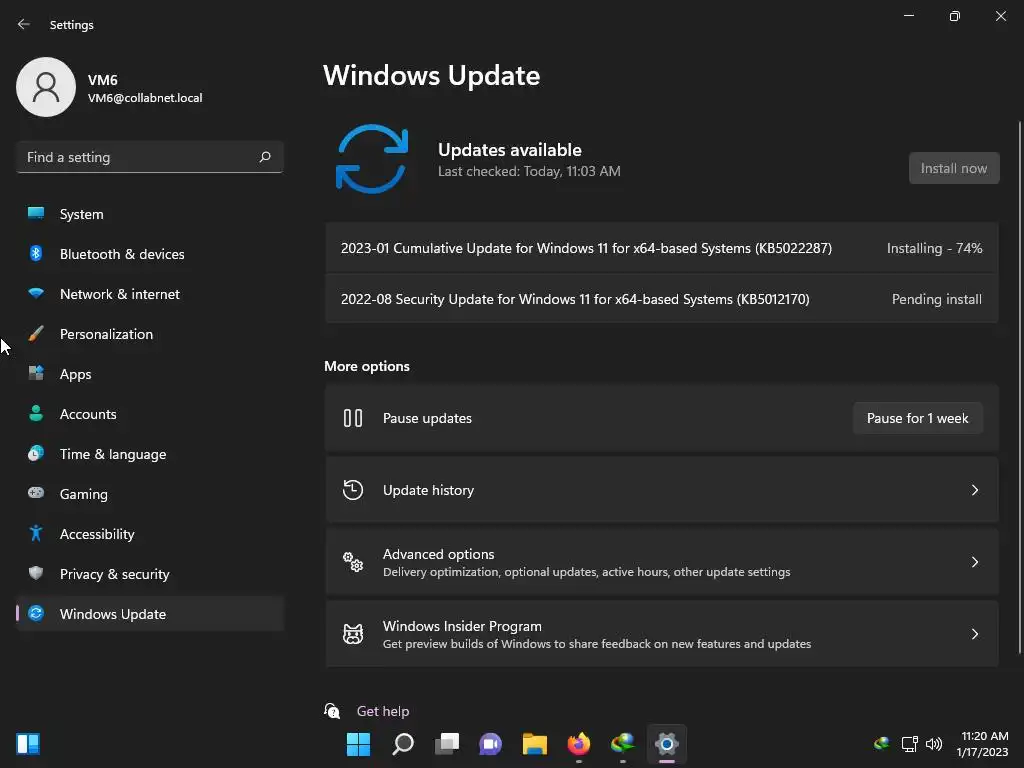Expand Update history chevron
This screenshot has width=1024, height=768.
click(974, 490)
